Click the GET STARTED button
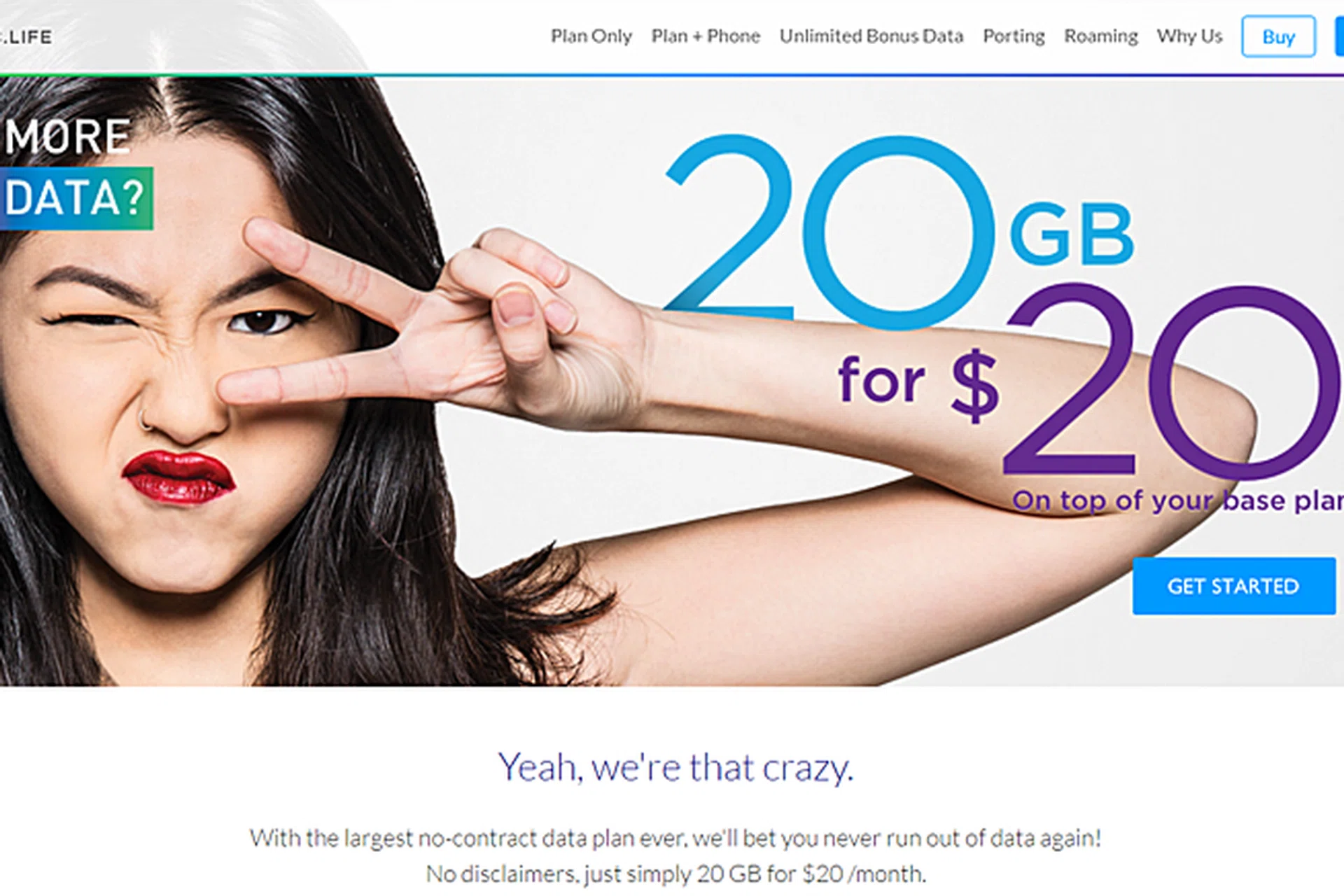The image size is (1344, 896). click(1233, 586)
